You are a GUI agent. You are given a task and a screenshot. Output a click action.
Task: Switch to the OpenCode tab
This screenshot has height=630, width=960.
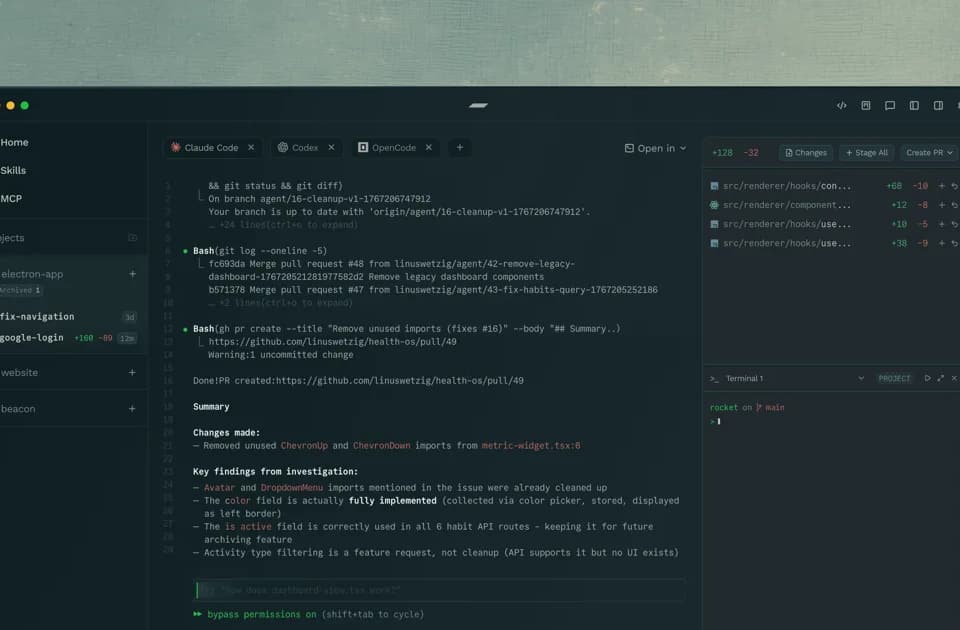click(395, 148)
